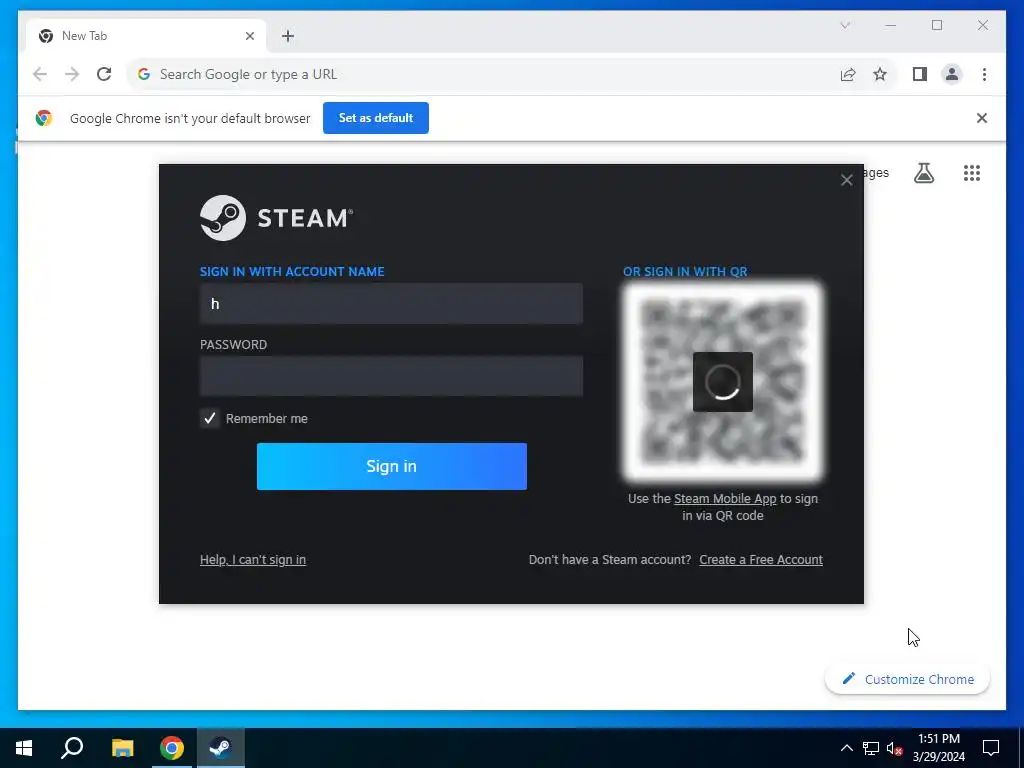This screenshot has width=1024, height=768.
Task: Minimize the Chrome window
Action: (x=890, y=25)
